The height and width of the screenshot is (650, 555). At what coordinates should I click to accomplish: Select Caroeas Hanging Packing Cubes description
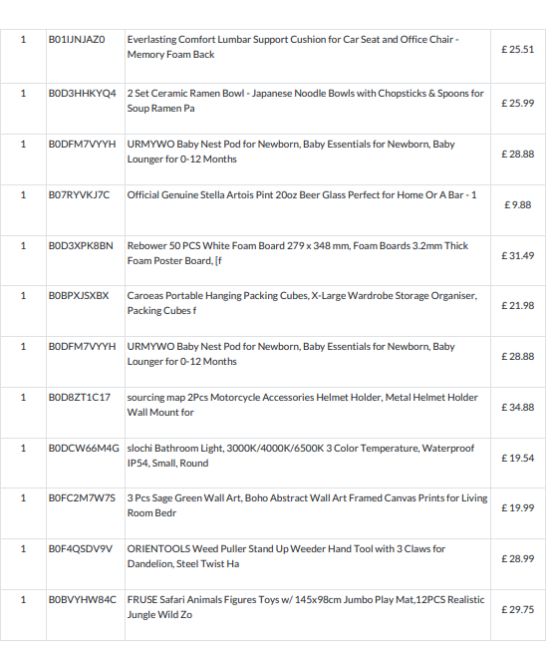[x=302, y=303]
